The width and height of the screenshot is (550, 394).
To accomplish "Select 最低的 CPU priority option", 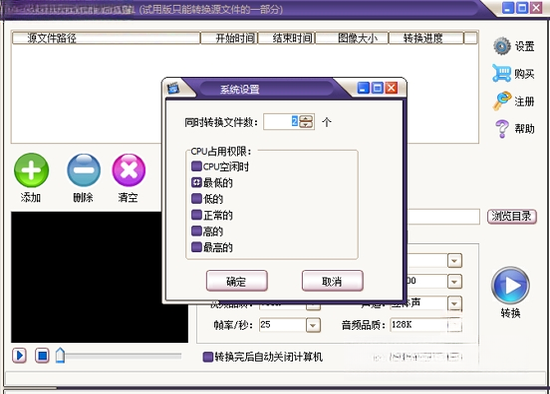I will (x=196, y=182).
